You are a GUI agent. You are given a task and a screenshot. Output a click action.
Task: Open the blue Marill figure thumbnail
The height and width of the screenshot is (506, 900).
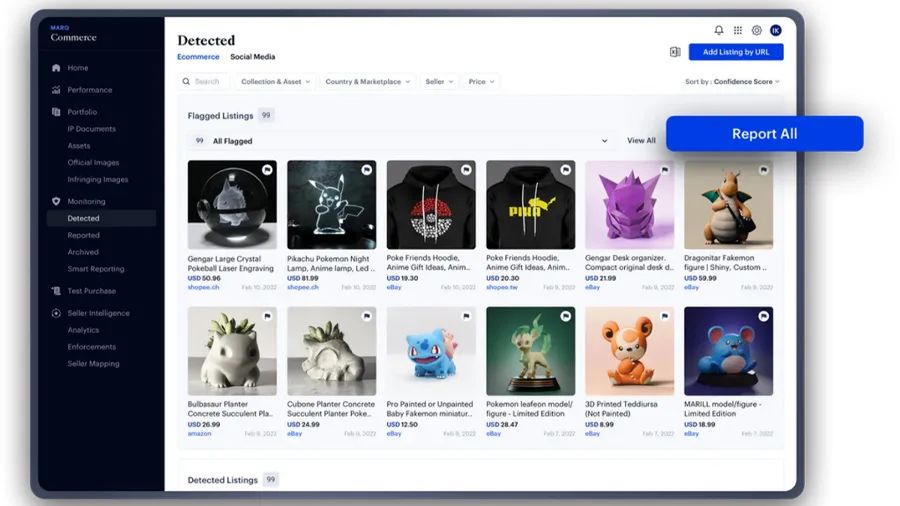[728, 351]
